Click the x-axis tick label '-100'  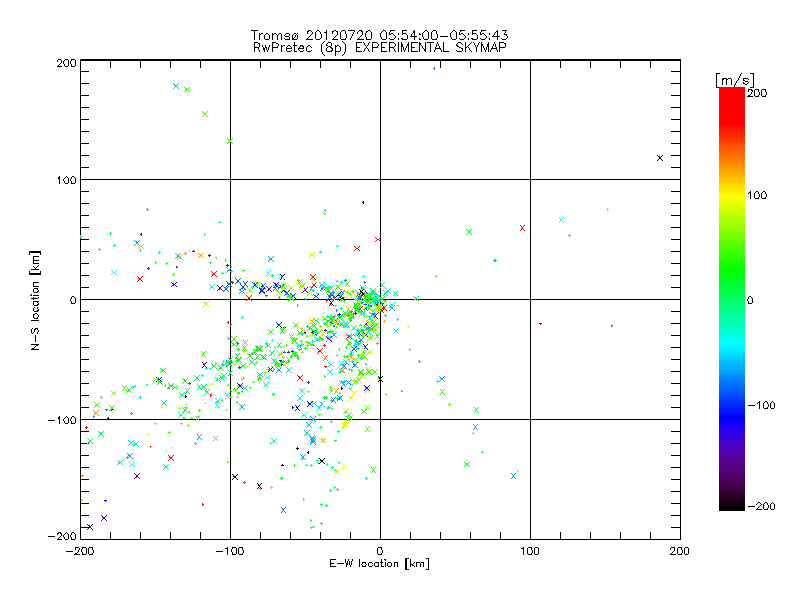pos(230,551)
